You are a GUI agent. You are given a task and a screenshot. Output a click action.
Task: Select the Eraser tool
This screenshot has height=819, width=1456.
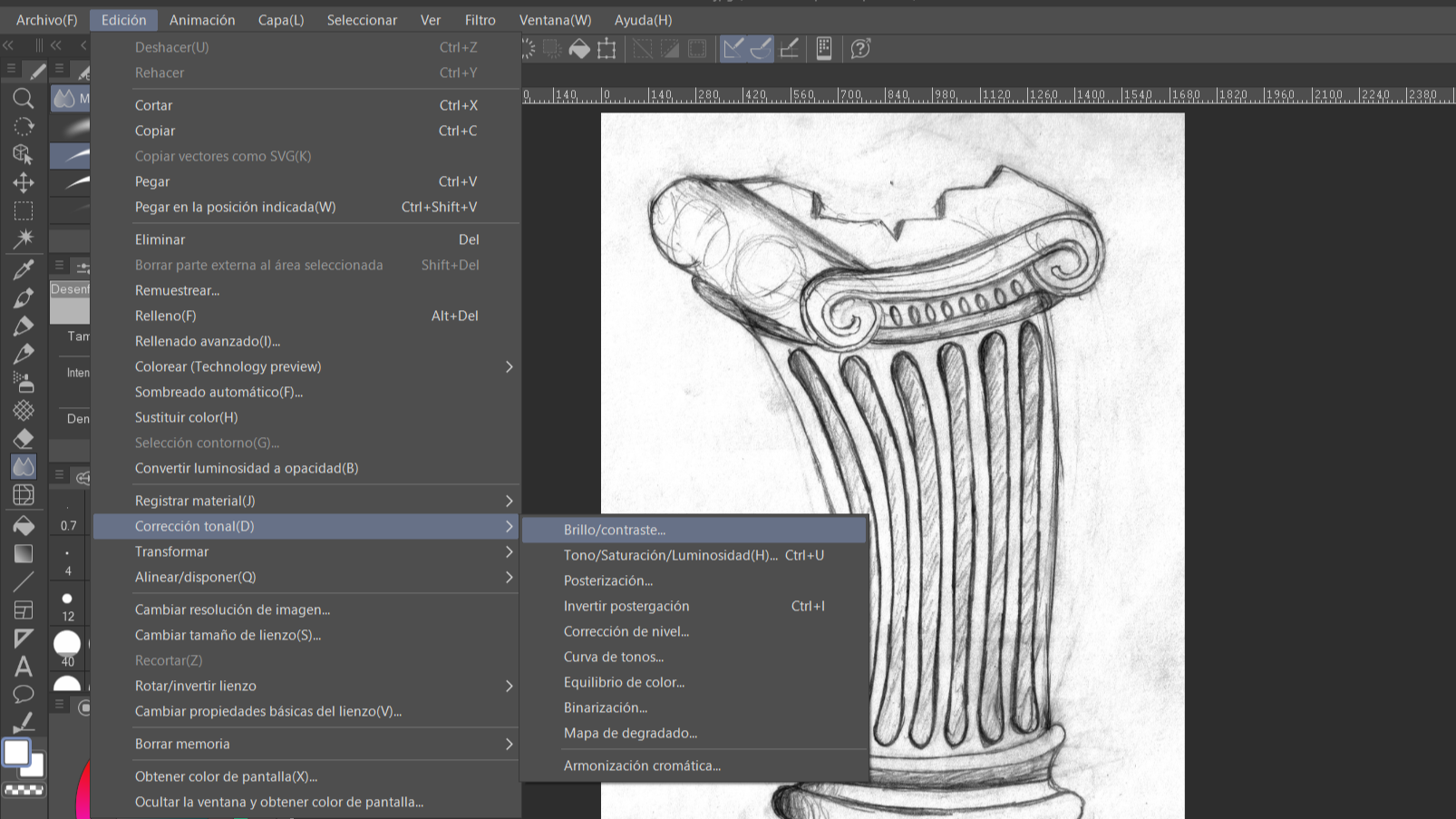[24, 439]
